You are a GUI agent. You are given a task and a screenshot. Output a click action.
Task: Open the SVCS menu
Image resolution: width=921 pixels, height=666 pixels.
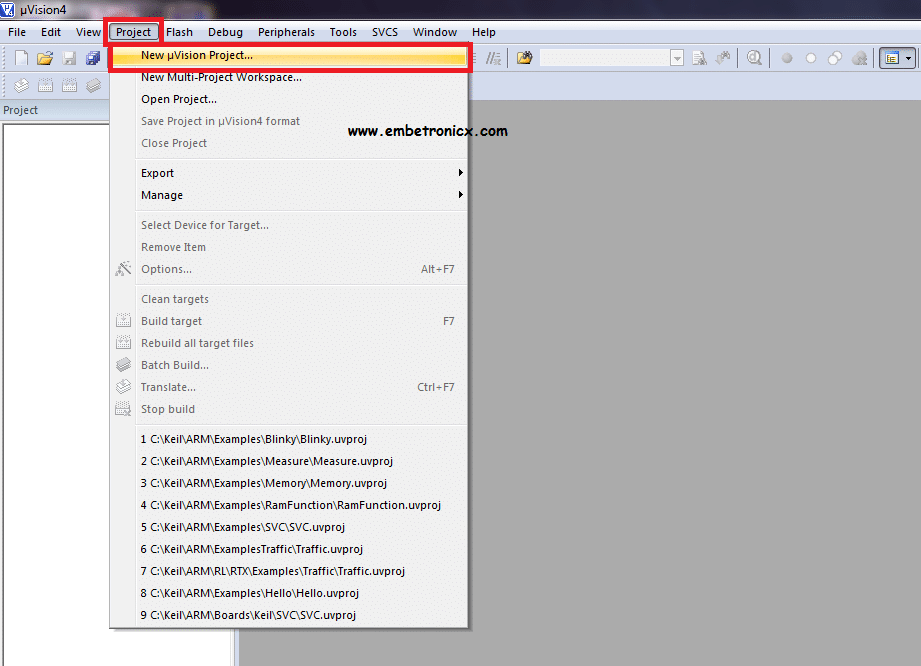(x=385, y=32)
